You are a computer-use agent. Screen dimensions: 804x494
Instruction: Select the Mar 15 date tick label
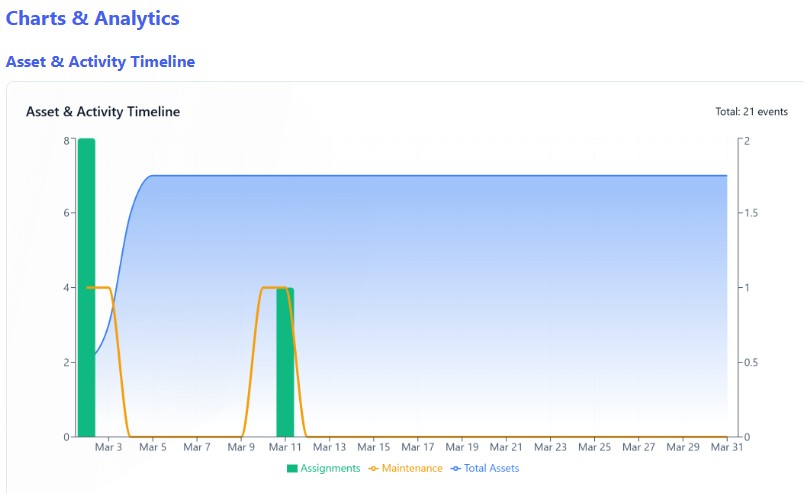coord(374,448)
